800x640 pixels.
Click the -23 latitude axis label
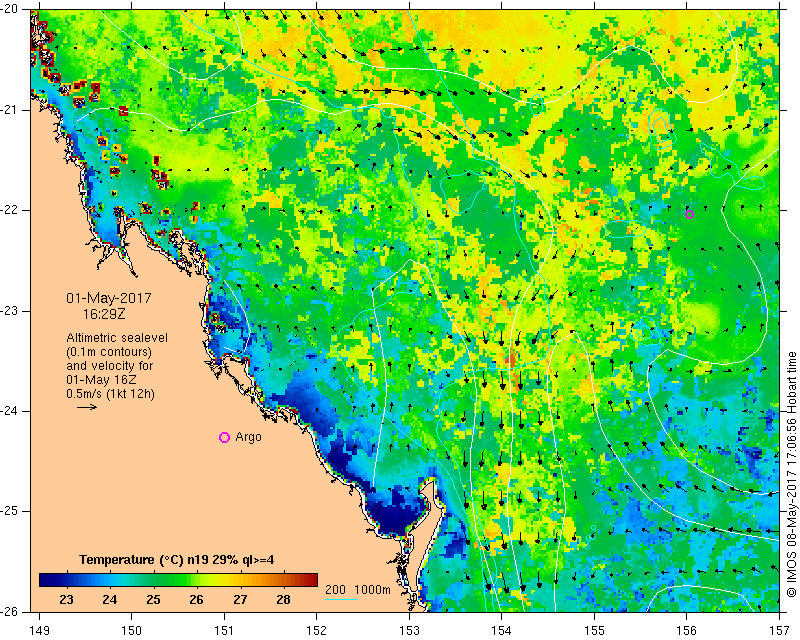[8, 311]
